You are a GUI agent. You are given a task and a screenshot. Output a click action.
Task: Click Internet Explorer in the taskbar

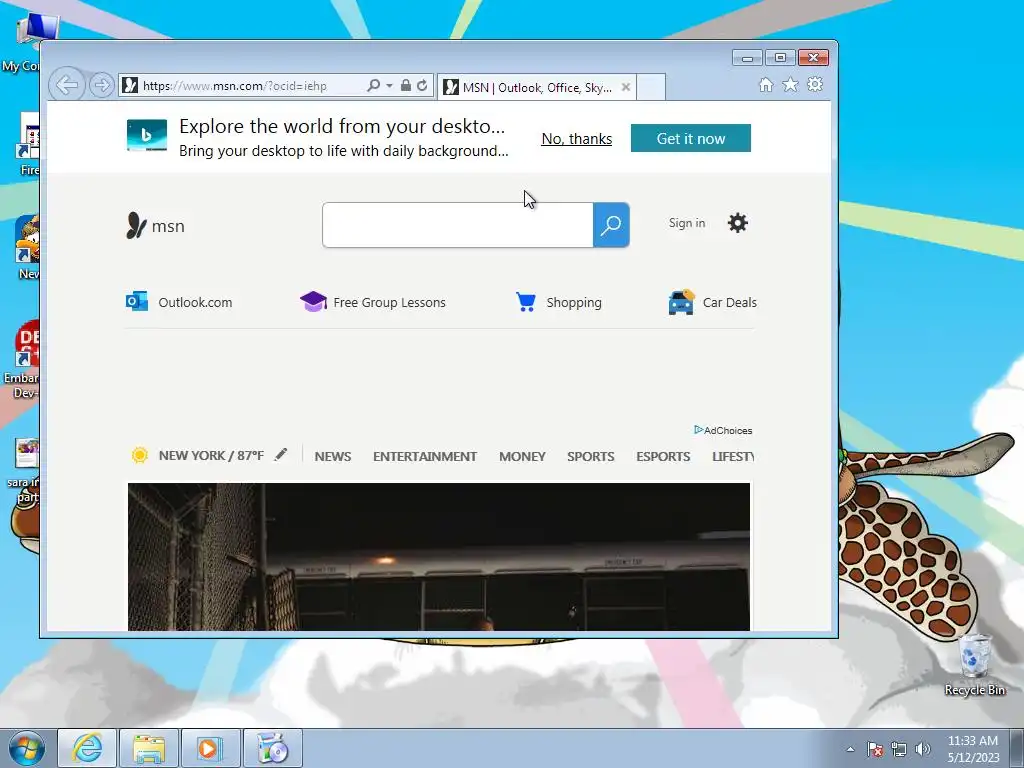pos(87,748)
